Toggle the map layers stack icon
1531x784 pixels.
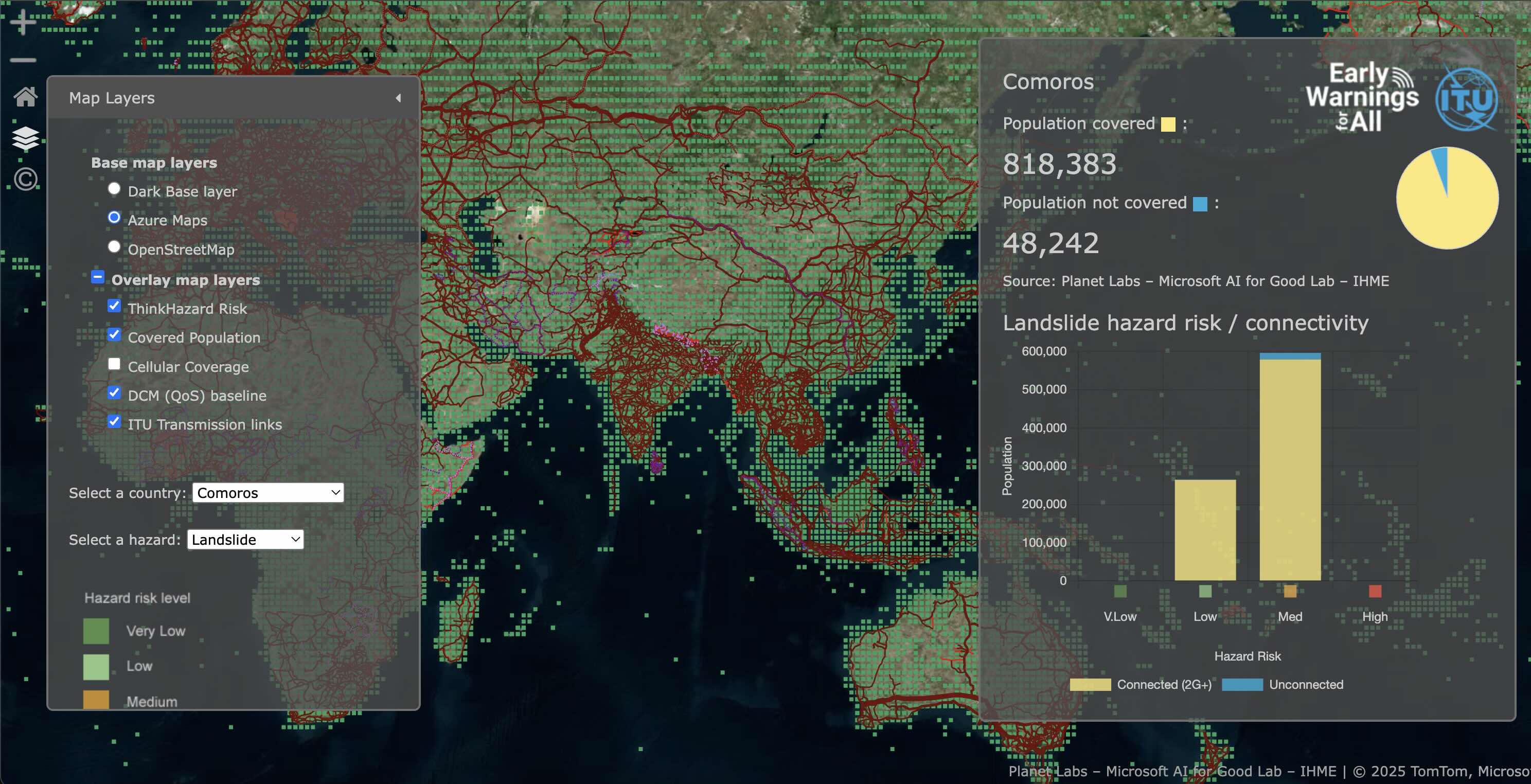point(25,138)
